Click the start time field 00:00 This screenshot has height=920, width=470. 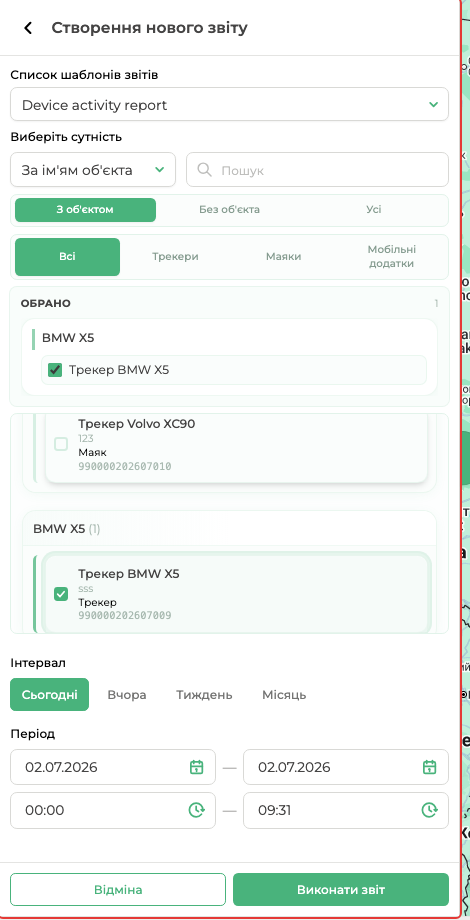pyautogui.click(x=113, y=810)
